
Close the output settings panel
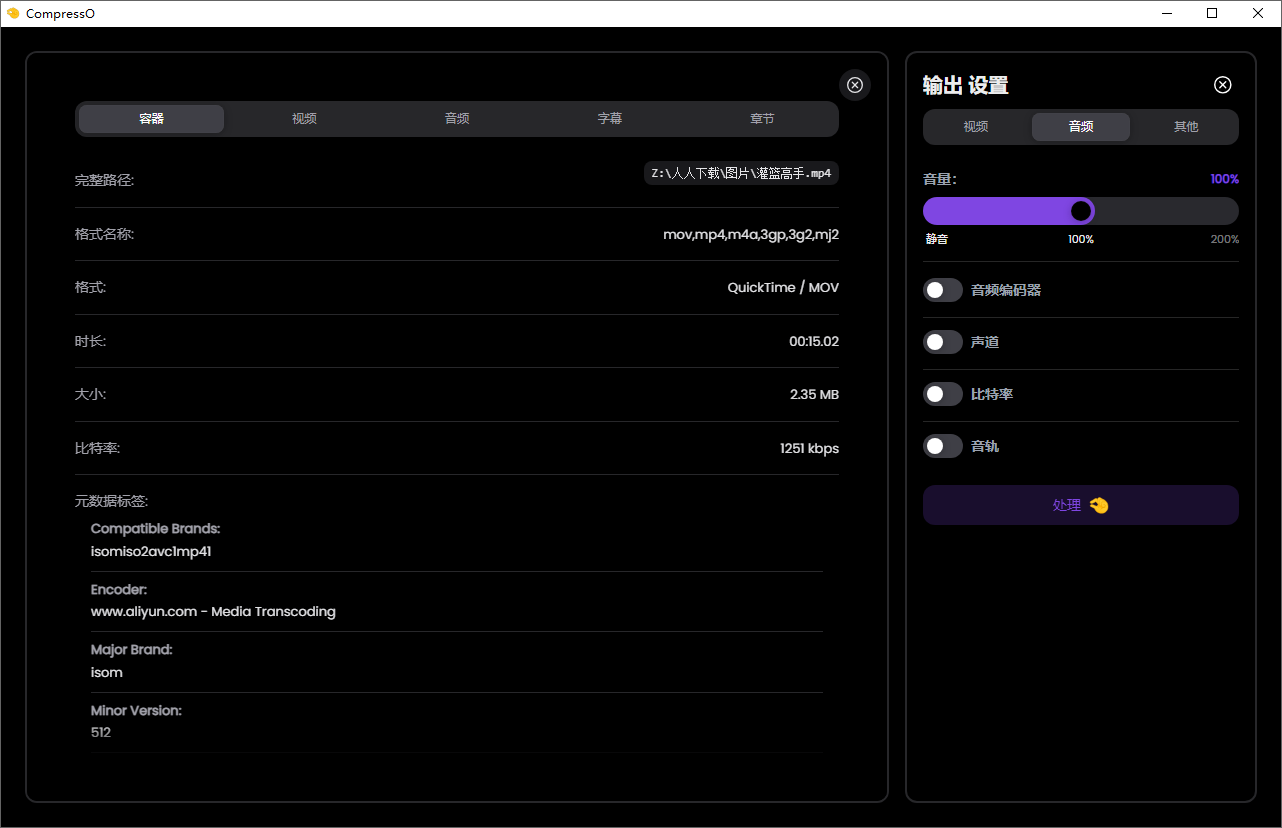click(1222, 85)
